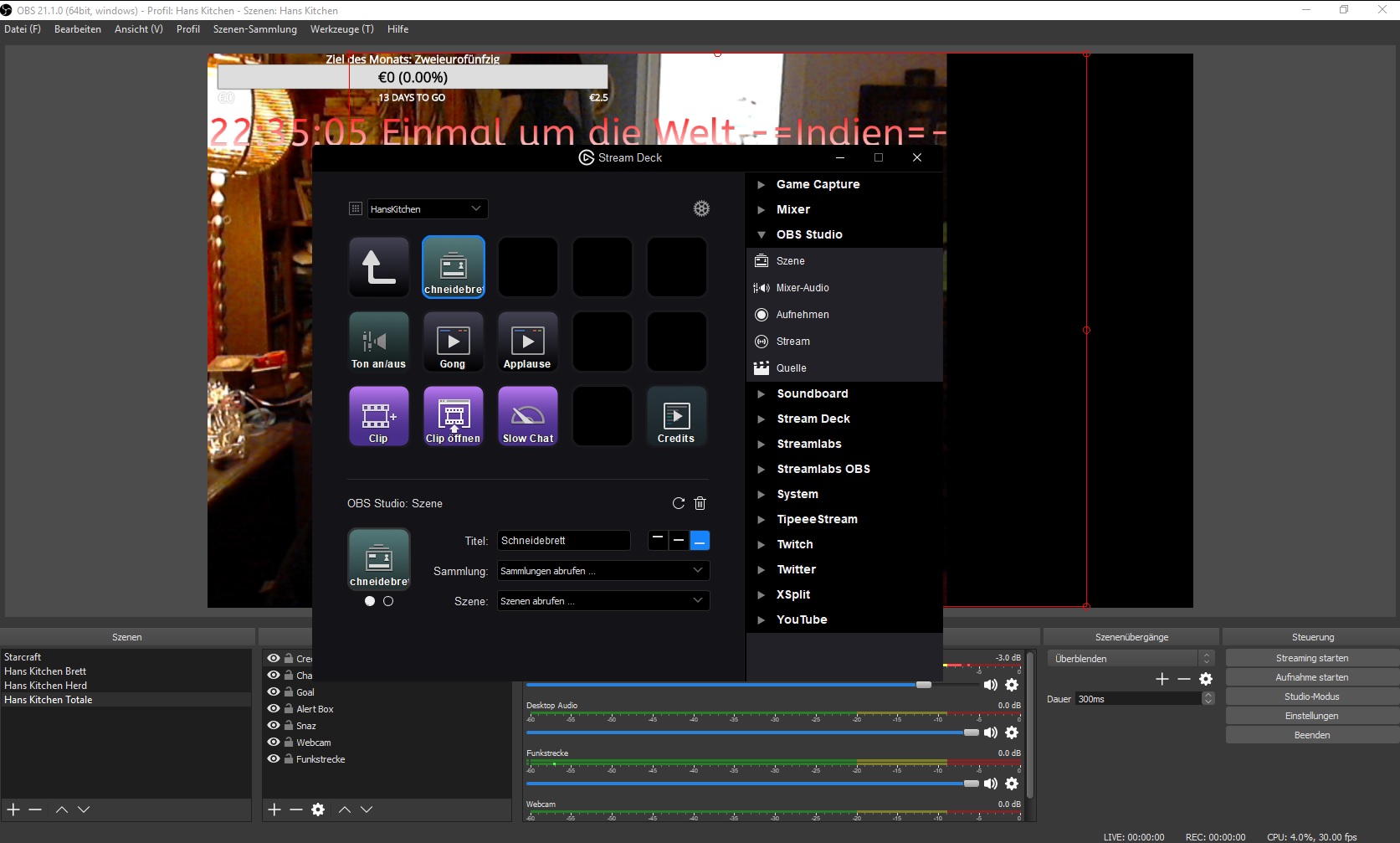Select the second state radio button
1400x843 pixels.
(x=388, y=601)
